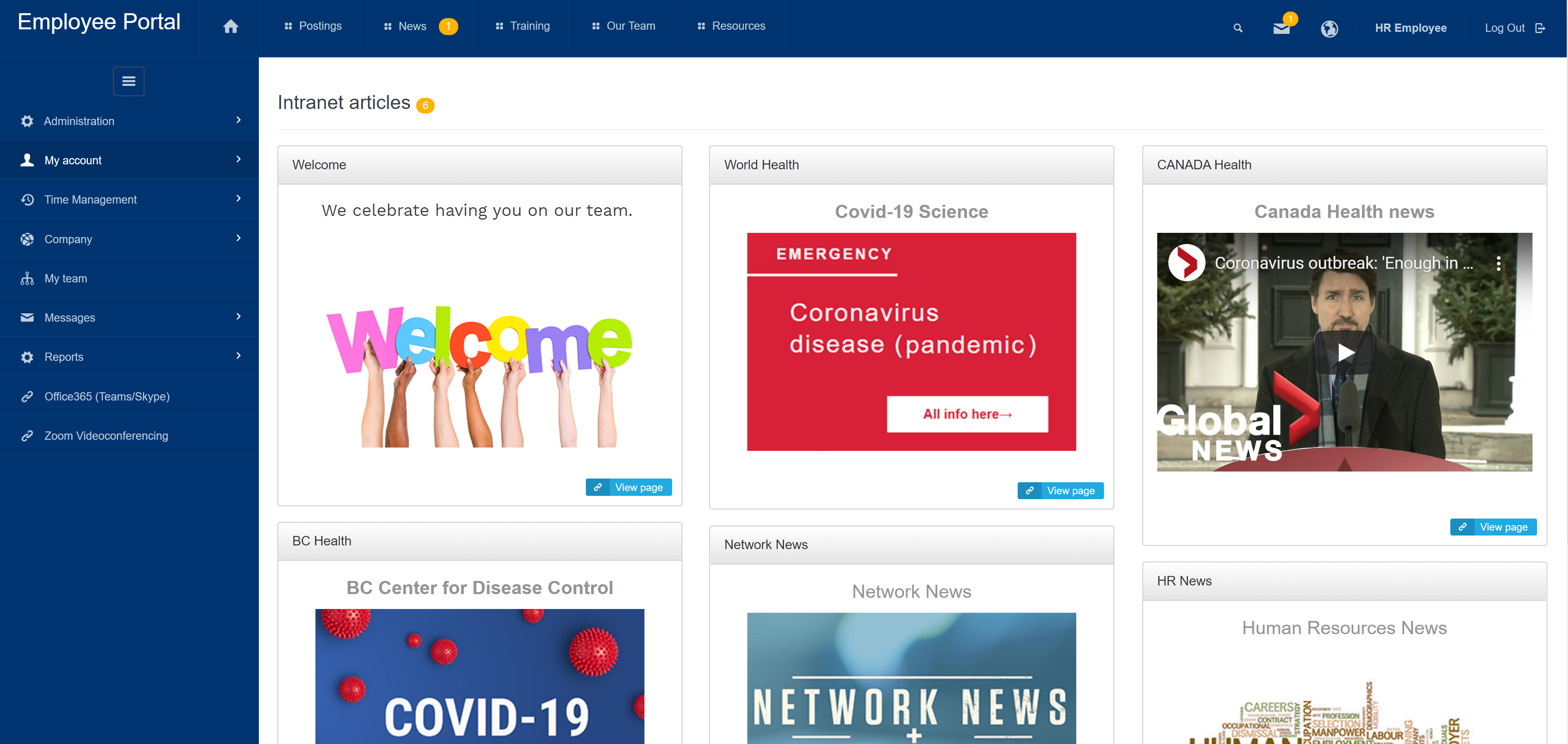Click View page on World Health card
This screenshot has height=744, width=1568.
tap(1060, 491)
